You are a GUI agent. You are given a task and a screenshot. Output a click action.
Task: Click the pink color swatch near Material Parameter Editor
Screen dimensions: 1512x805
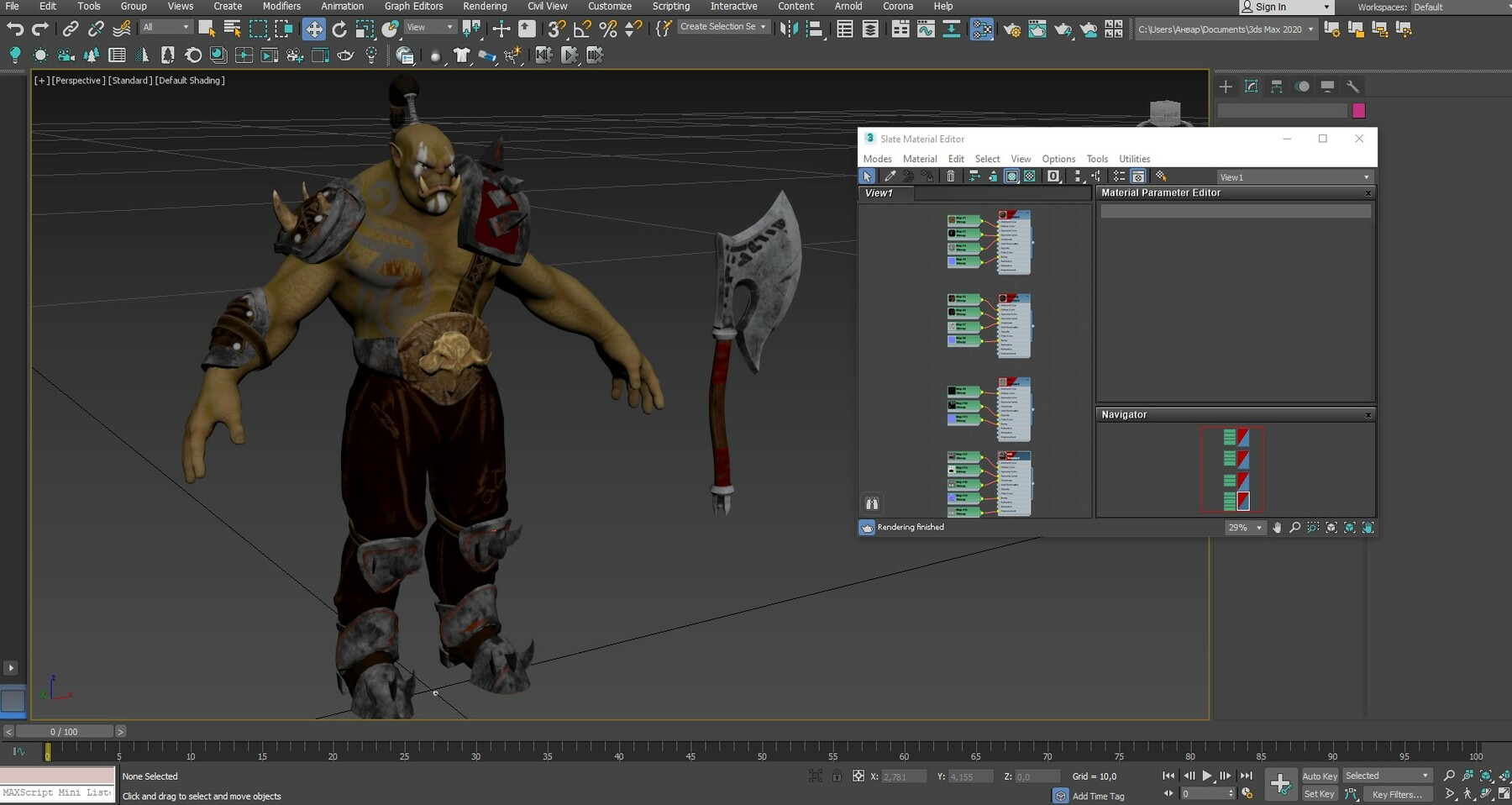pos(1359,110)
